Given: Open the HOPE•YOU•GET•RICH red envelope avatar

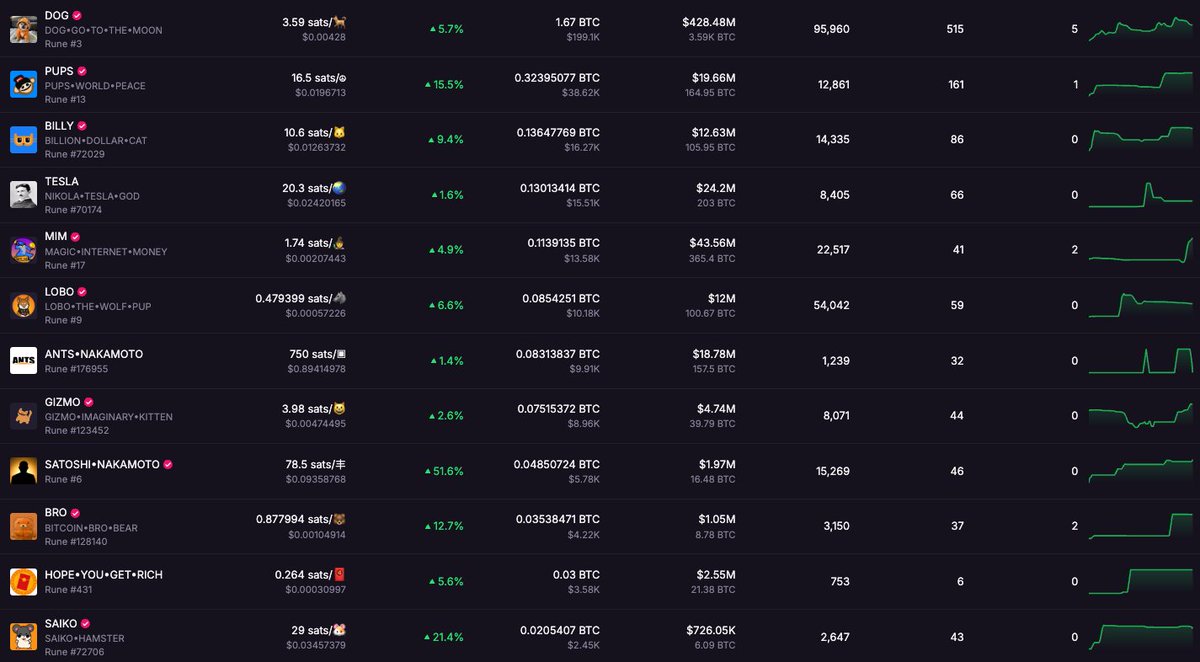Looking at the screenshot, I should [x=24, y=581].
